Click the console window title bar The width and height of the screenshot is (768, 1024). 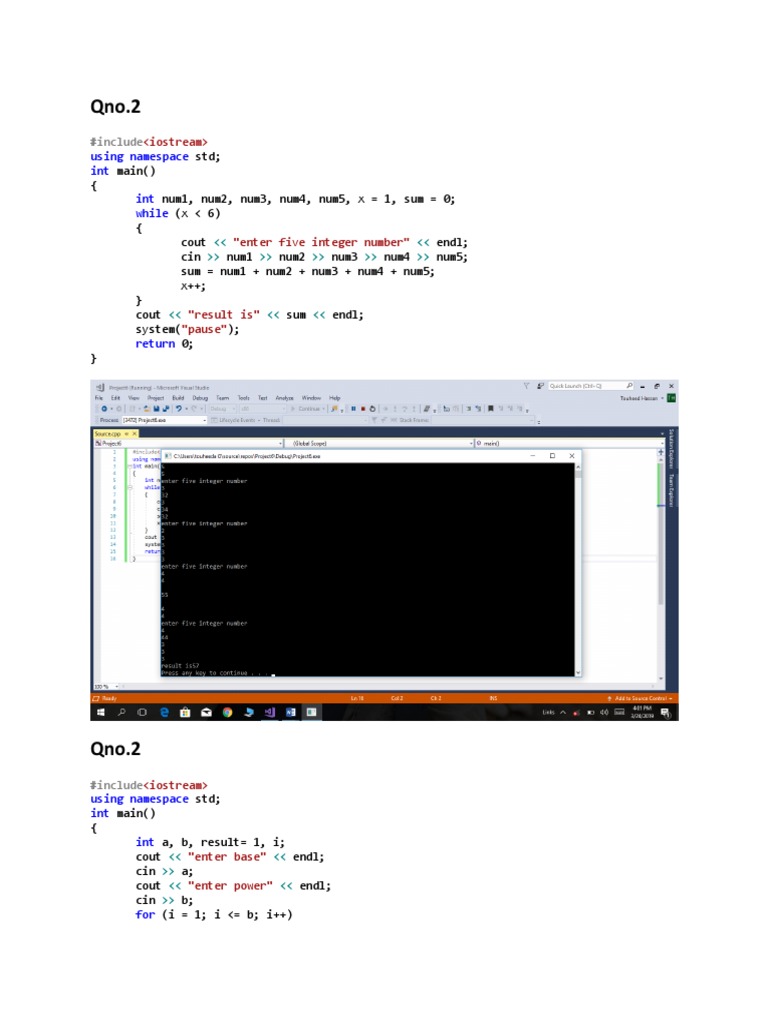[350, 455]
